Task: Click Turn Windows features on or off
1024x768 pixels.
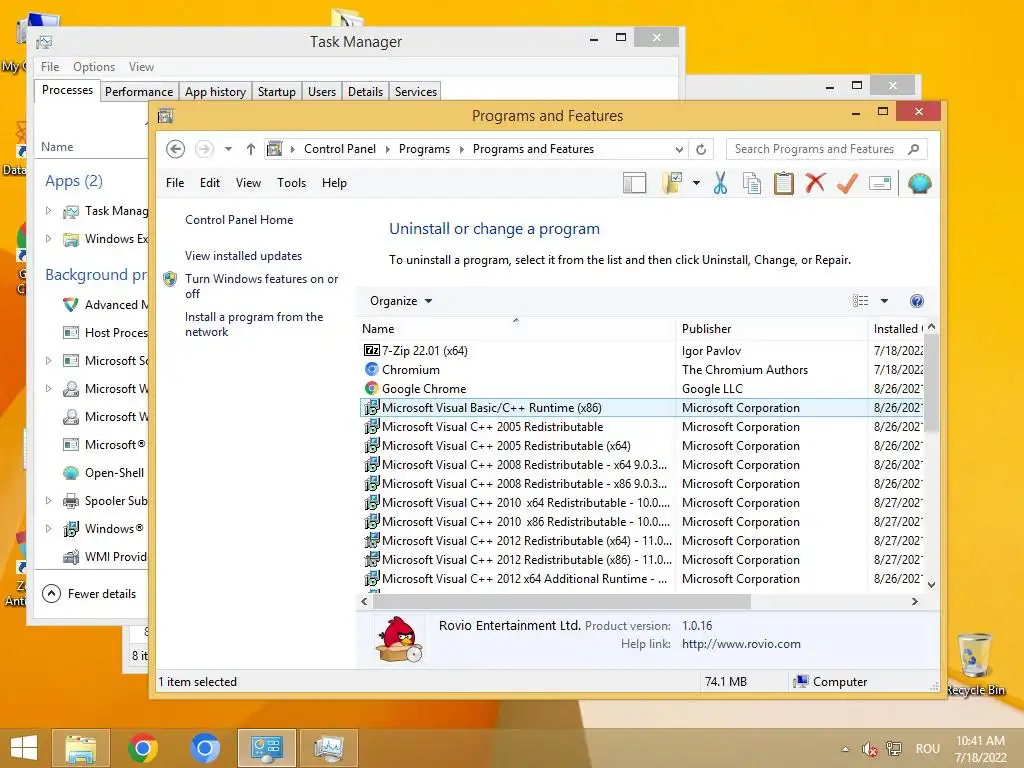Action: (x=261, y=286)
